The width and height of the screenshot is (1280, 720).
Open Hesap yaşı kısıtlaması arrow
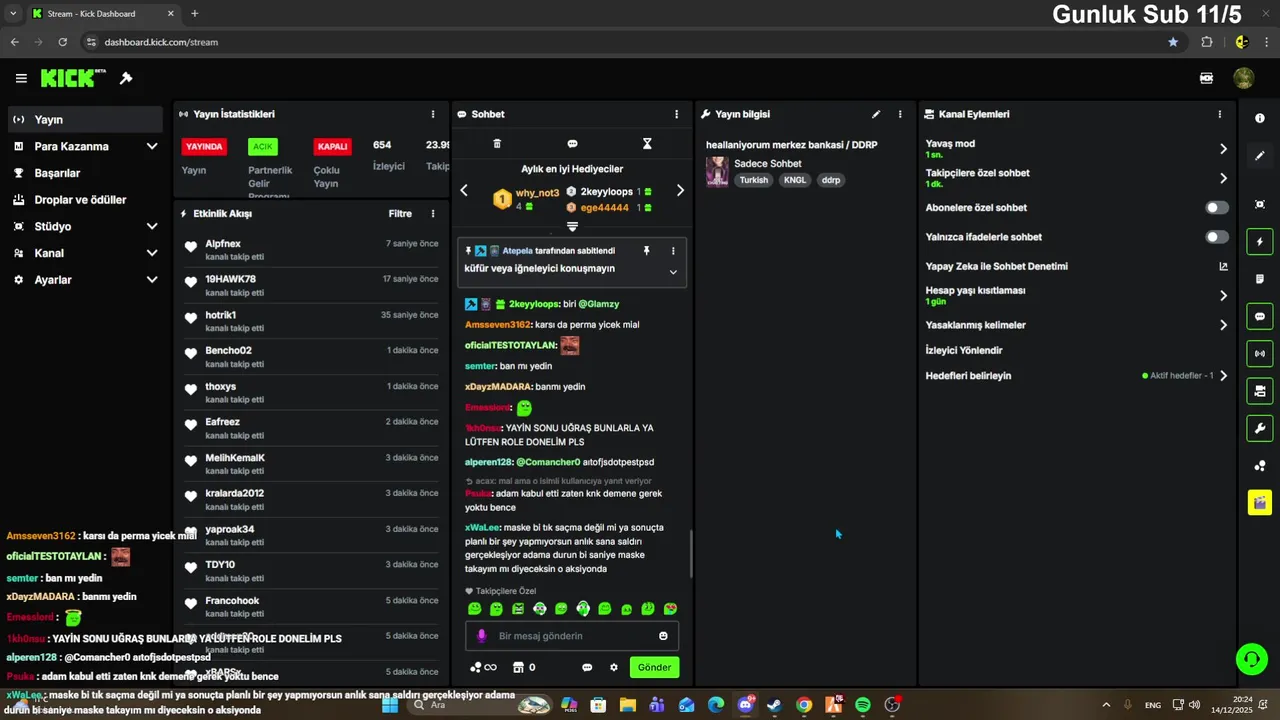(x=1223, y=296)
